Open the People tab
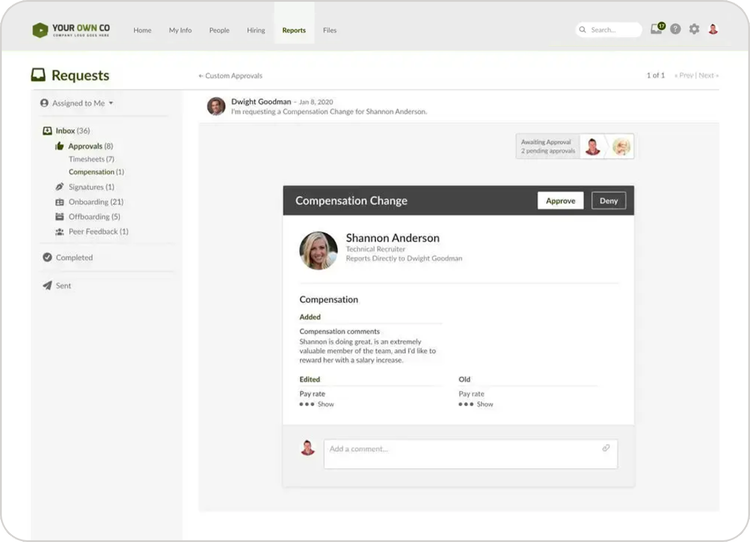The height and width of the screenshot is (542, 750). tap(219, 30)
